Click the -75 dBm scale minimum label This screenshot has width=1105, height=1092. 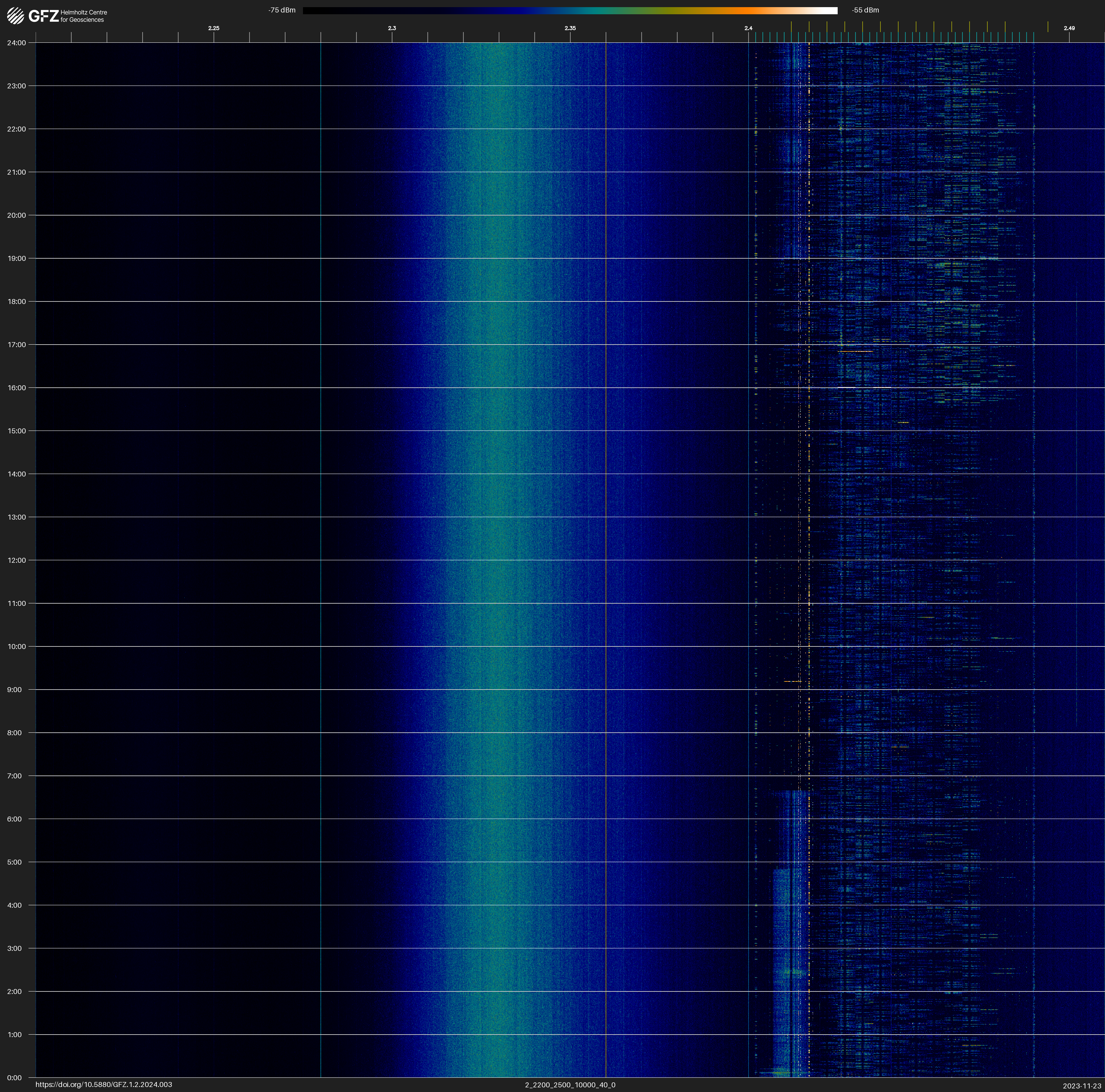click(x=282, y=10)
